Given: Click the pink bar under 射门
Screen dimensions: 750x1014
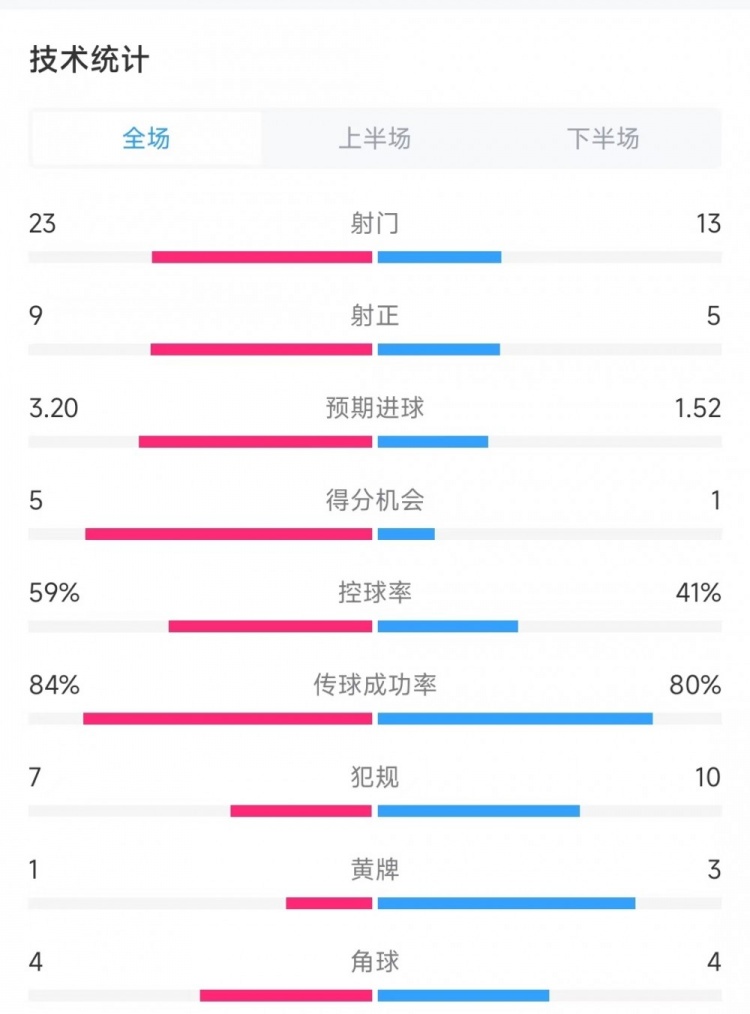Looking at the screenshot, I should click(x=262, y=257).
